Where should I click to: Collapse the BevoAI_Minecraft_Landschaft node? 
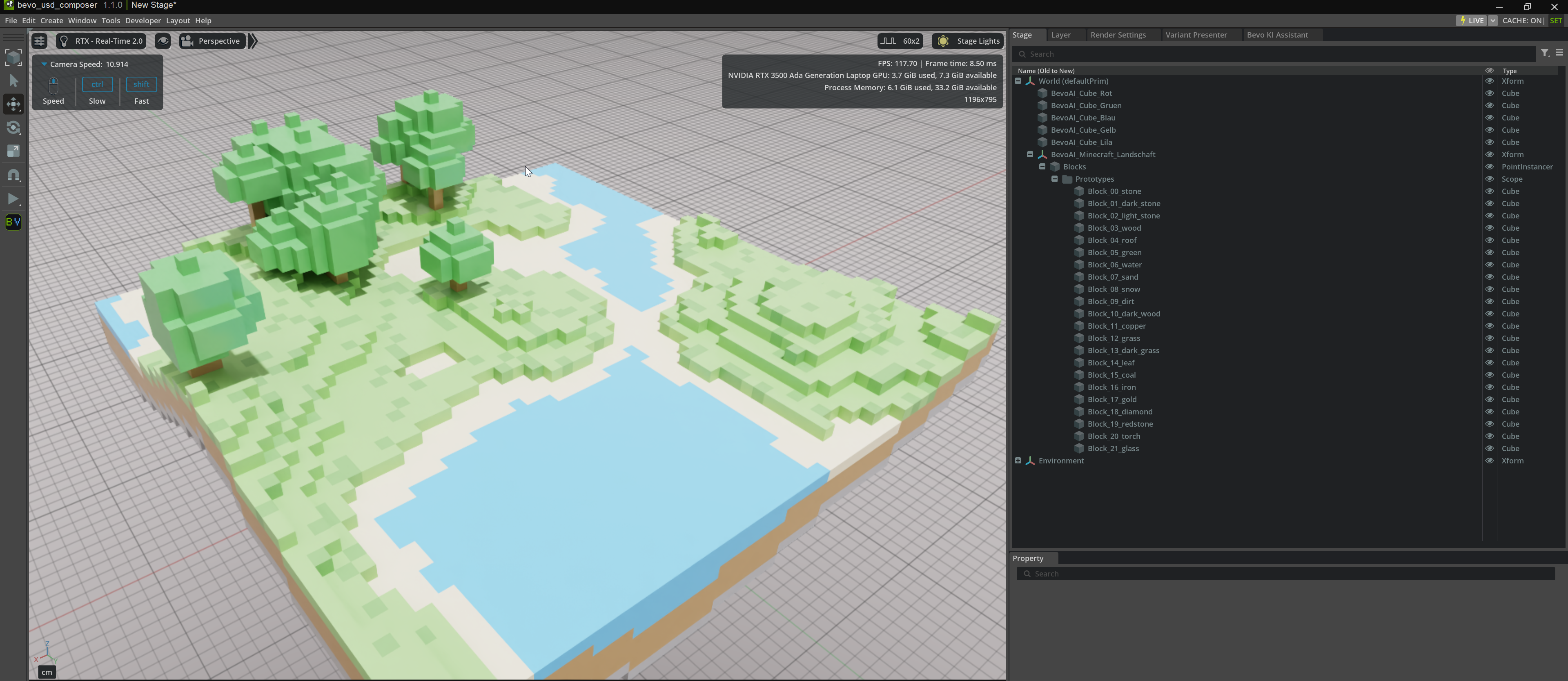1030,154
